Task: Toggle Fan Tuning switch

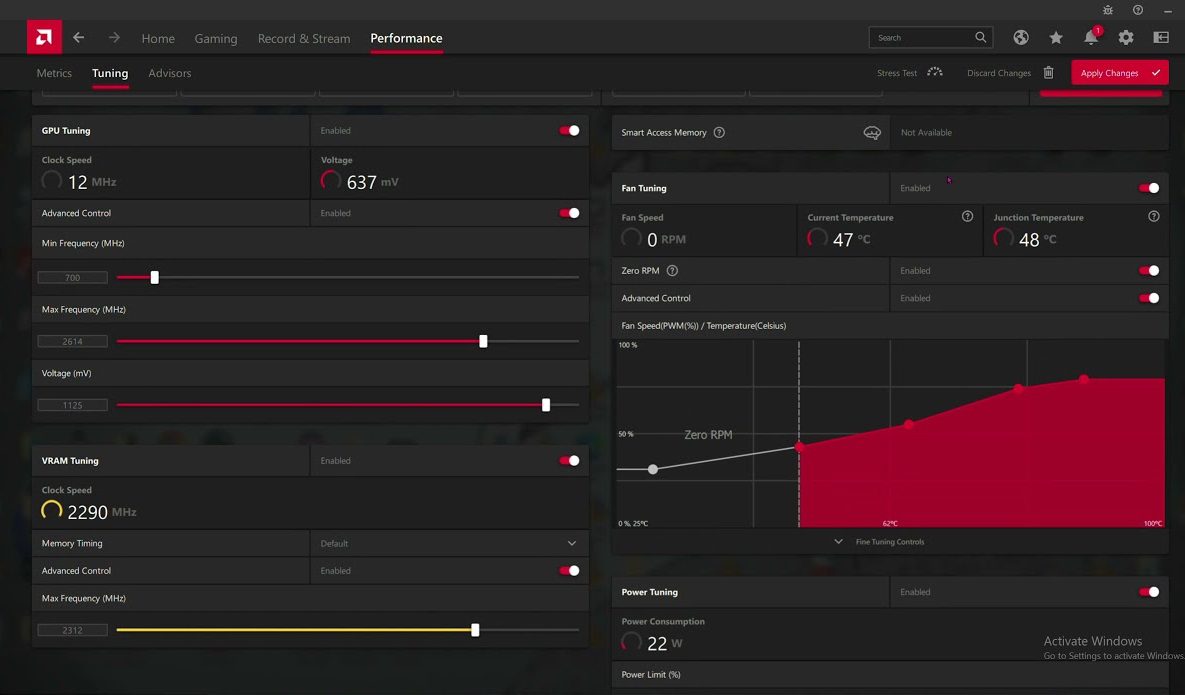Action: (x=1149, y=188)
